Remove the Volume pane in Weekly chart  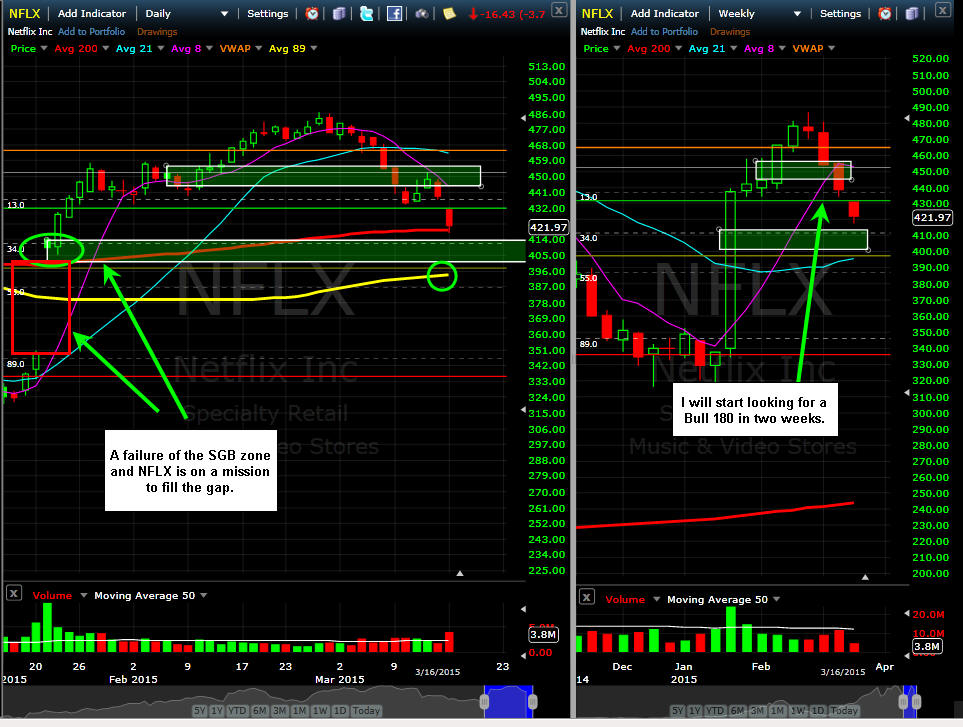(x=587, y=597)
